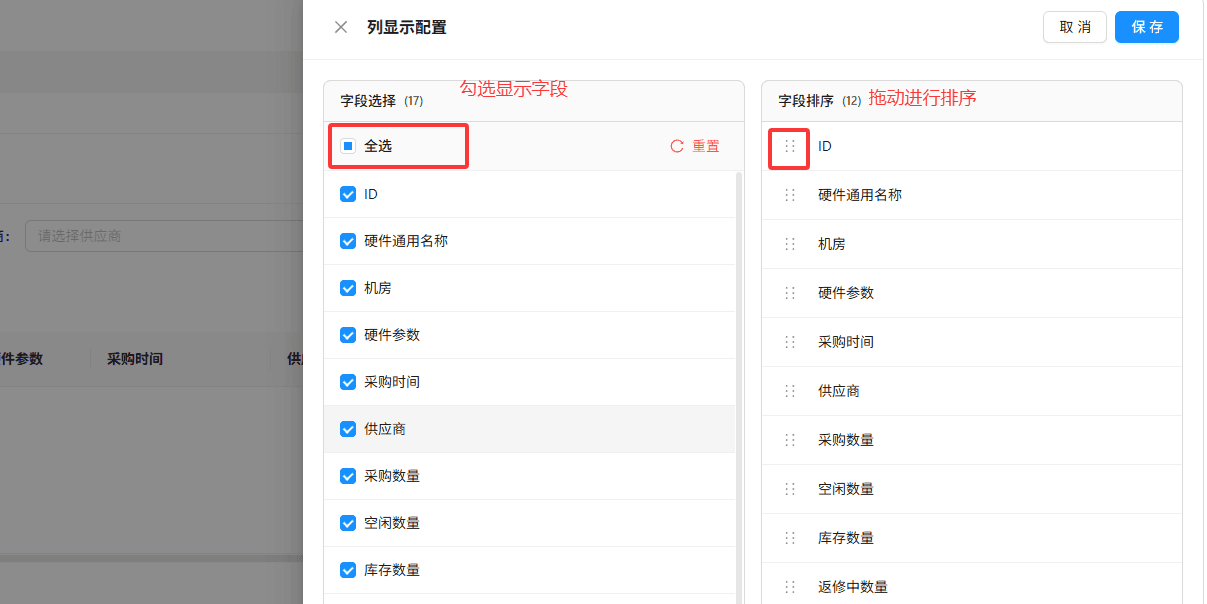
Task: Grab drag handle for 供应商 row
Action: coord(790,391)
